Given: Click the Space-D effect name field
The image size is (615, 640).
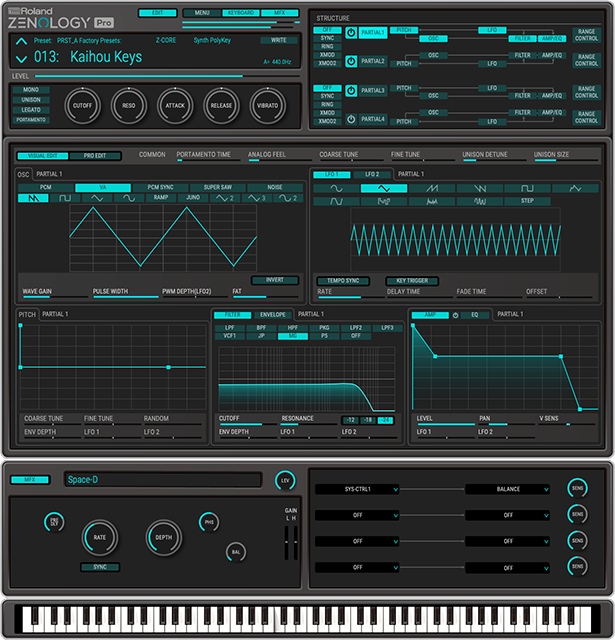Looking at the screenshot, I should pyautogui.click(x=163, y=480).
